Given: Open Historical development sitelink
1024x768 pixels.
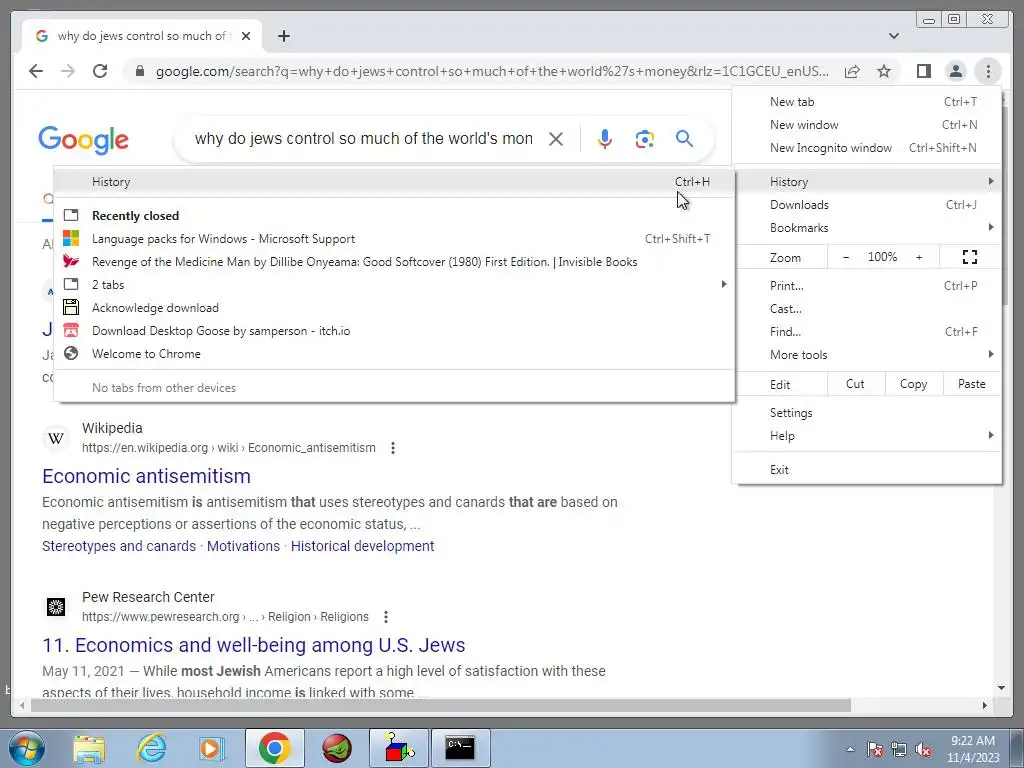Looking at the screenshot, I should tap(362, 546).
